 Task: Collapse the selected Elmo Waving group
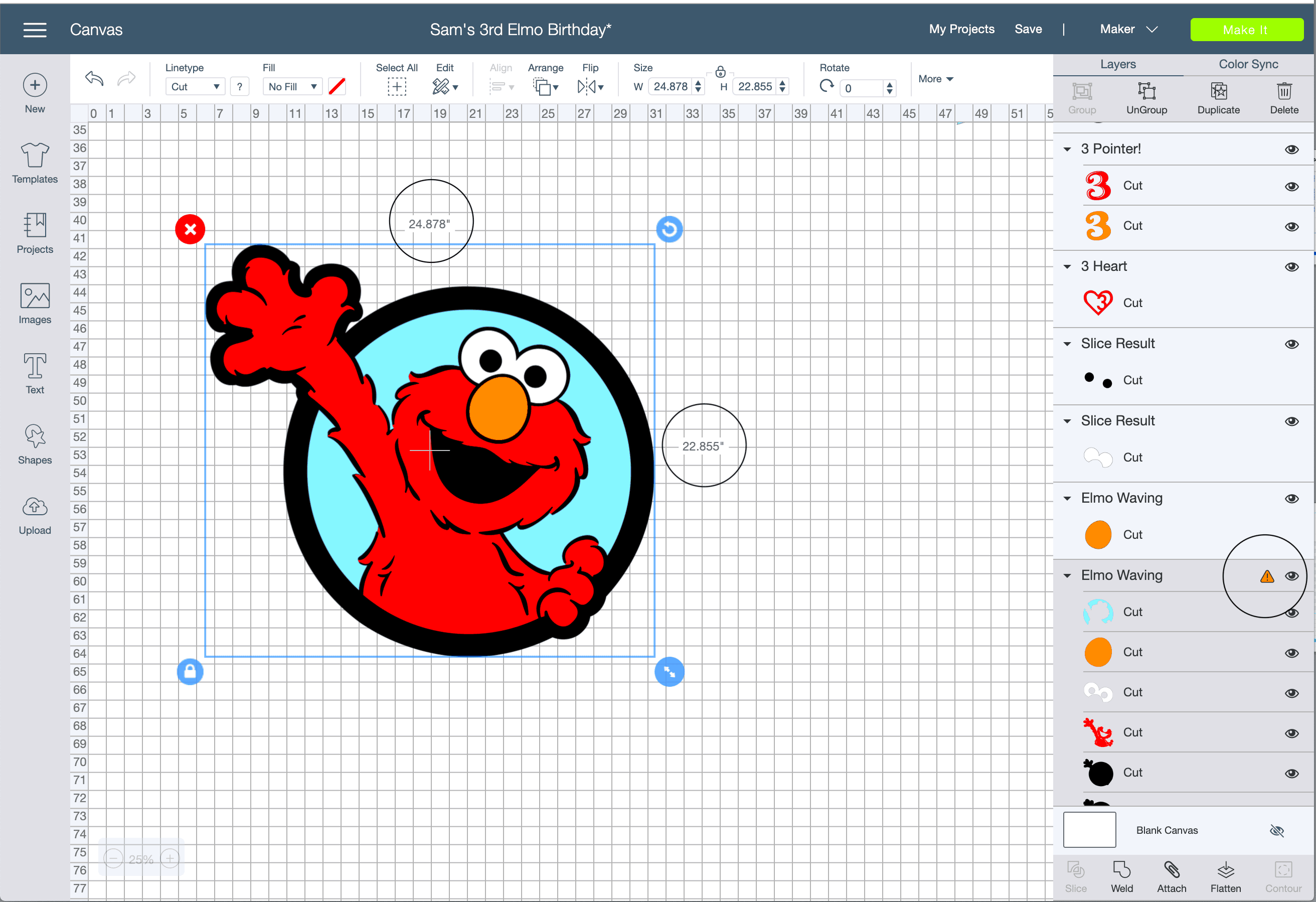pos(1067,575)
